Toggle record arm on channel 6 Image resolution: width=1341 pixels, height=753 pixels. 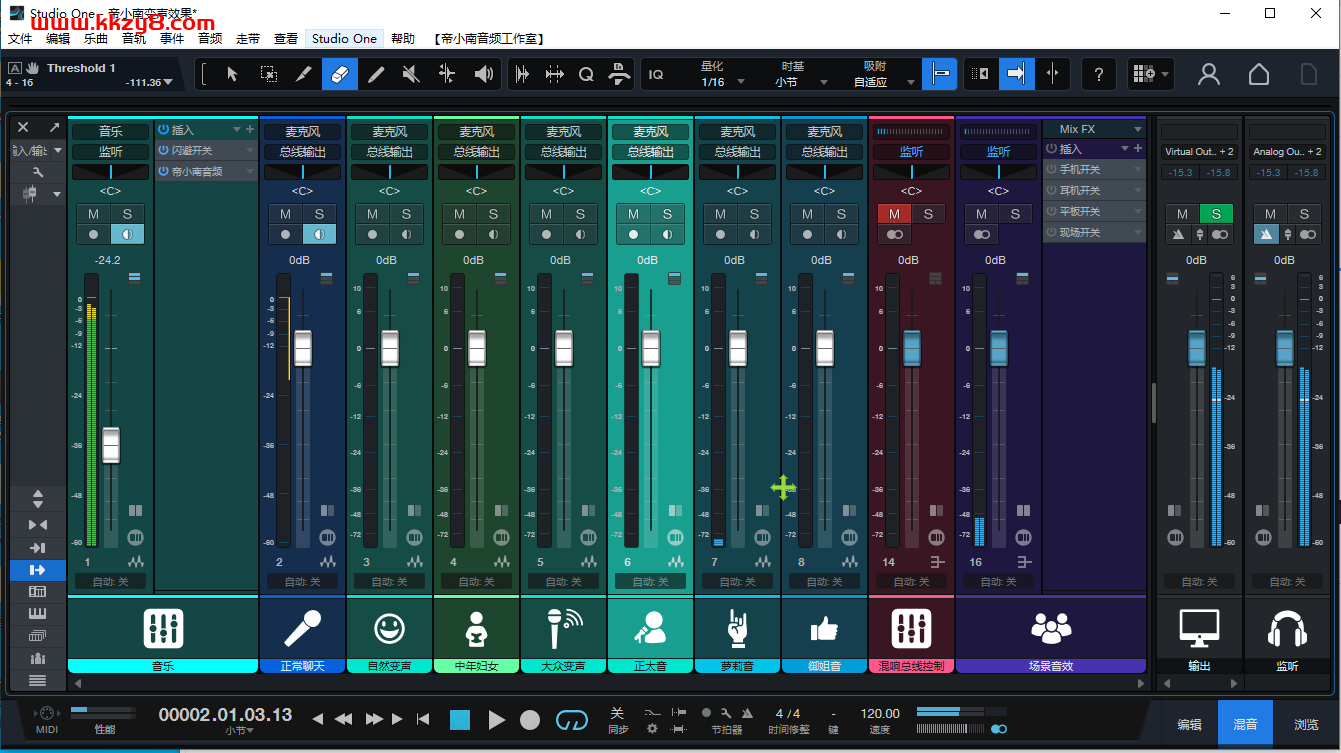[633, 235]
